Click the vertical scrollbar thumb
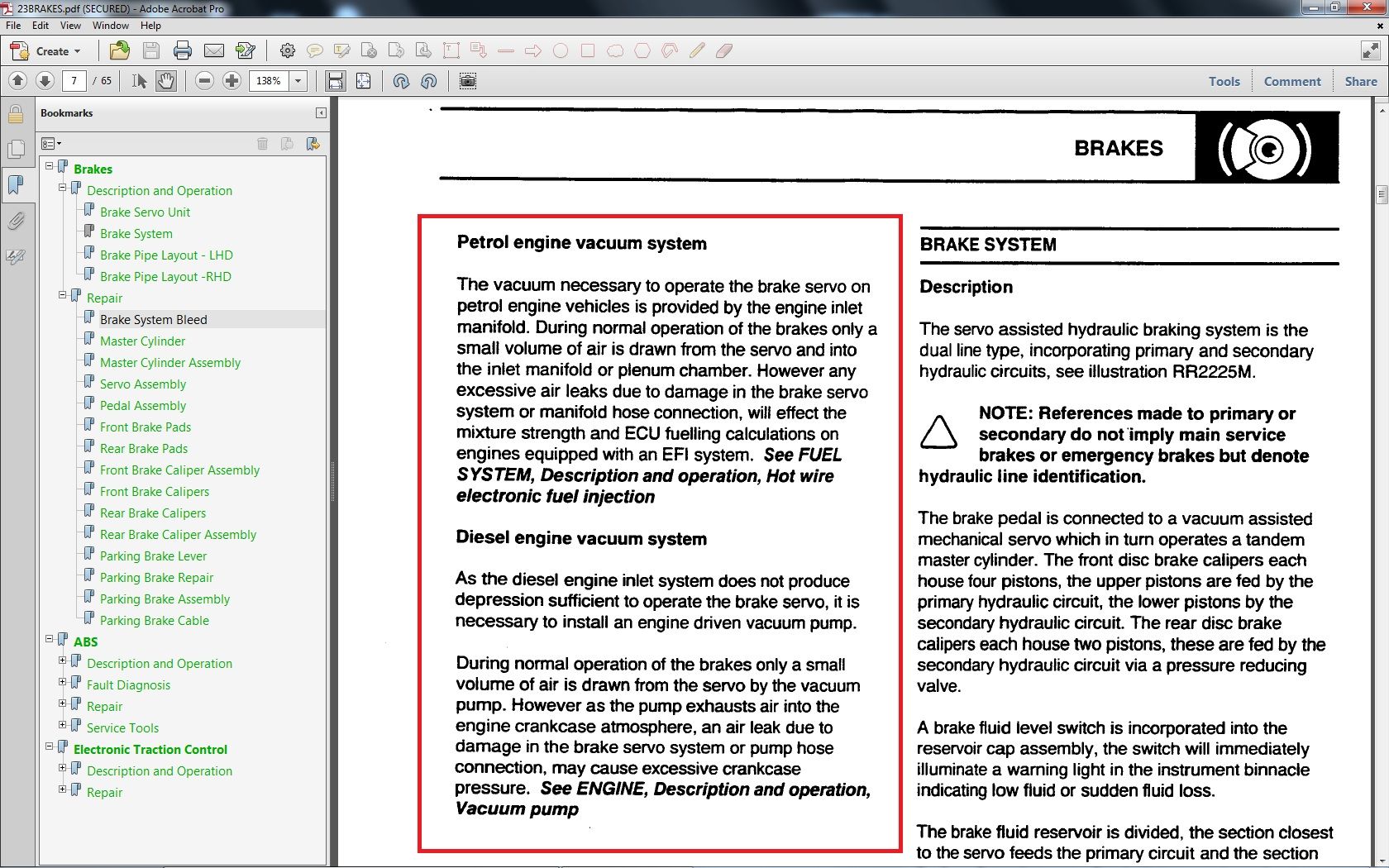Image resolution: width=1389 pixels, height=868 pixels. [1382, 195]
